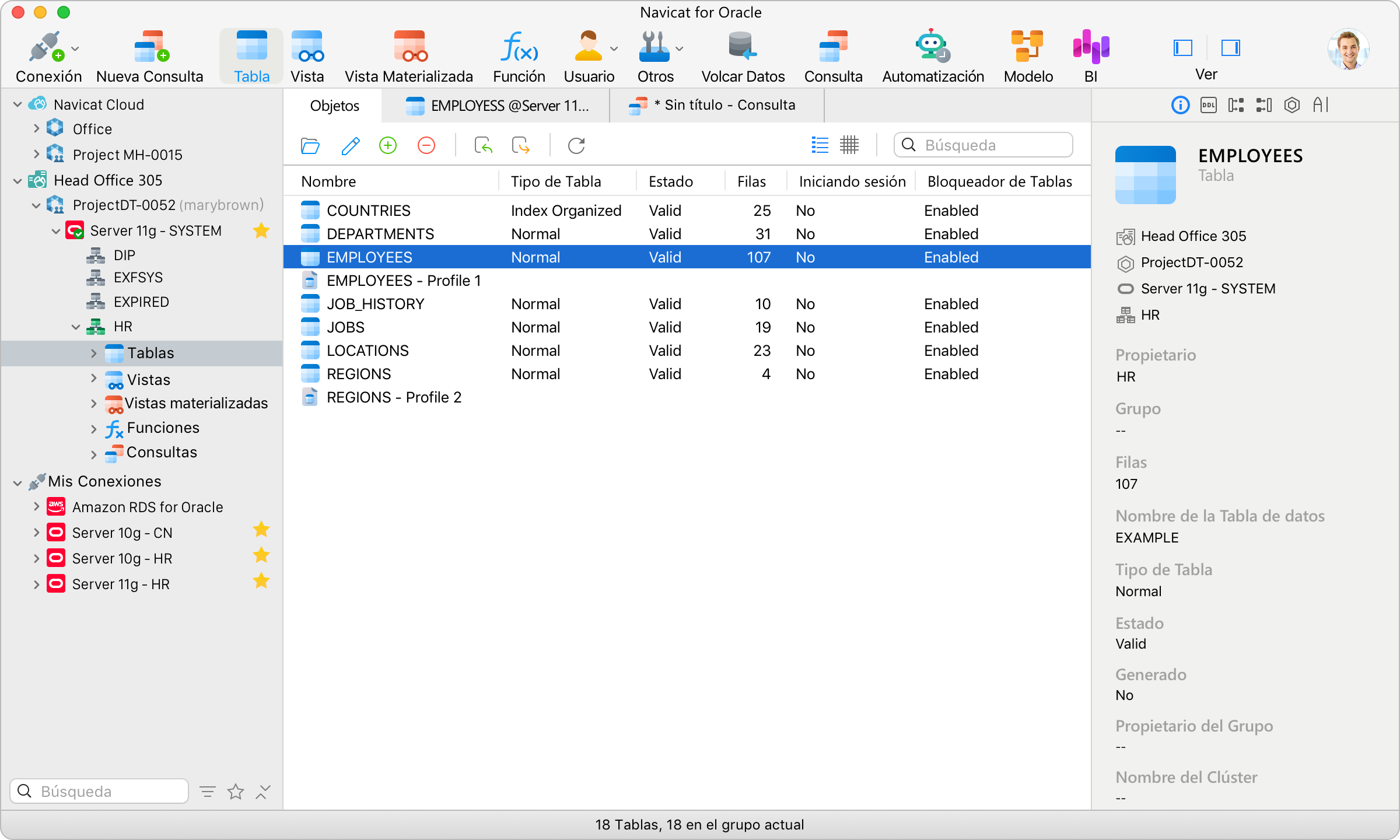Click the Consulta toolbar icon
The width and height of the screenshot is (1400, 840).
point(833,47)
